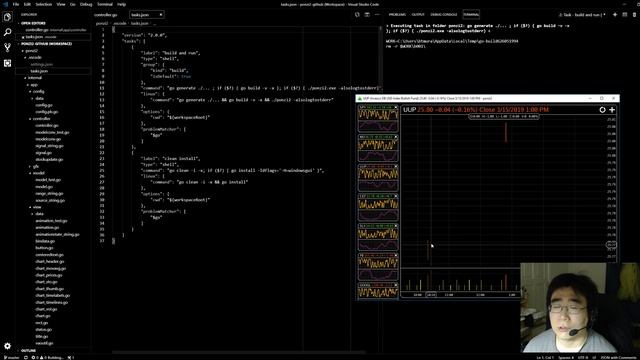Viewport: 640px width, 360px height.
Task: Close the tasks.json editor tab
Action: (x=161, y=15)
